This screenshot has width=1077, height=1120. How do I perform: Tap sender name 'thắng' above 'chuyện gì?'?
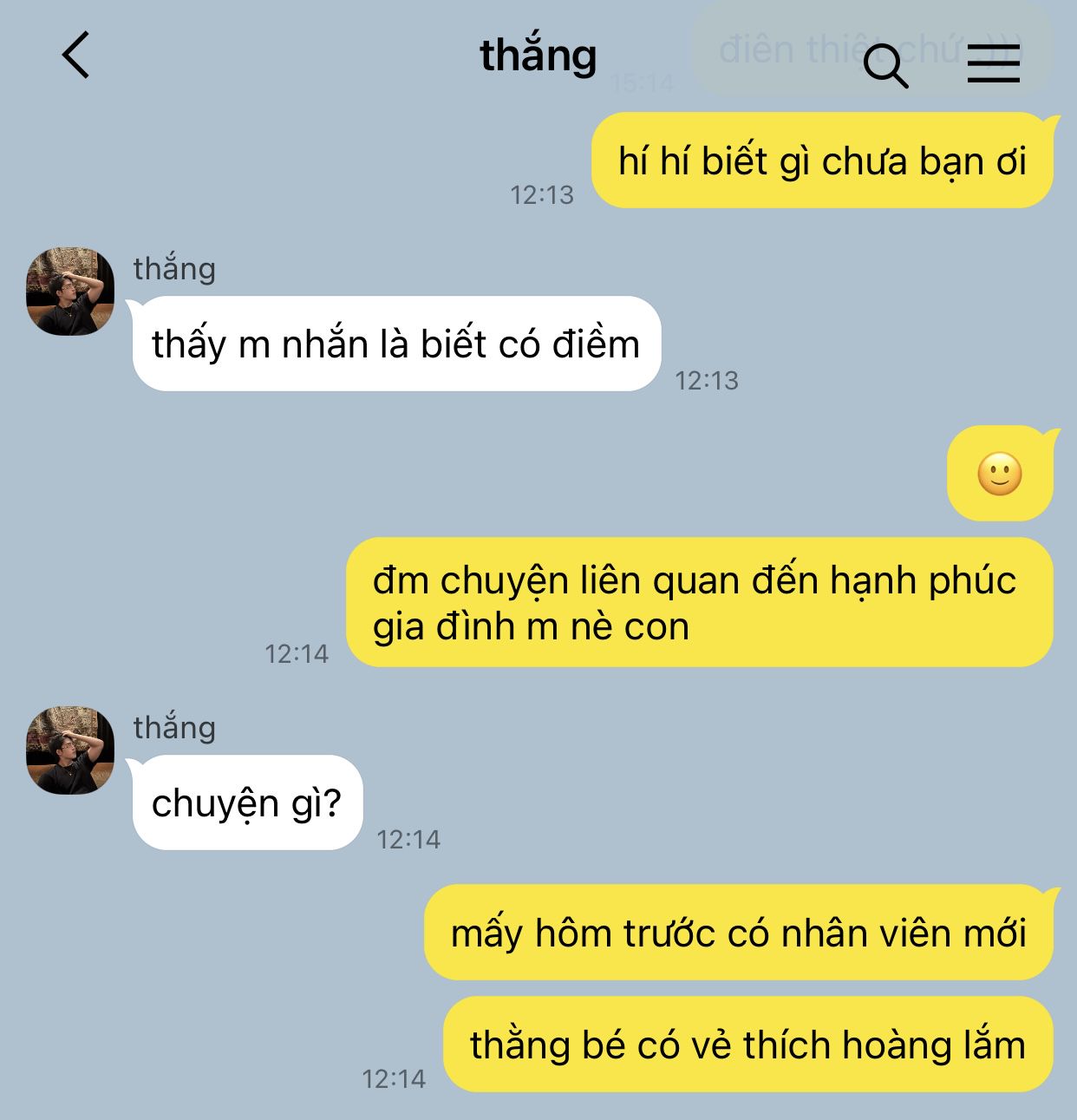pyautogui.click(x=174, y=727)
